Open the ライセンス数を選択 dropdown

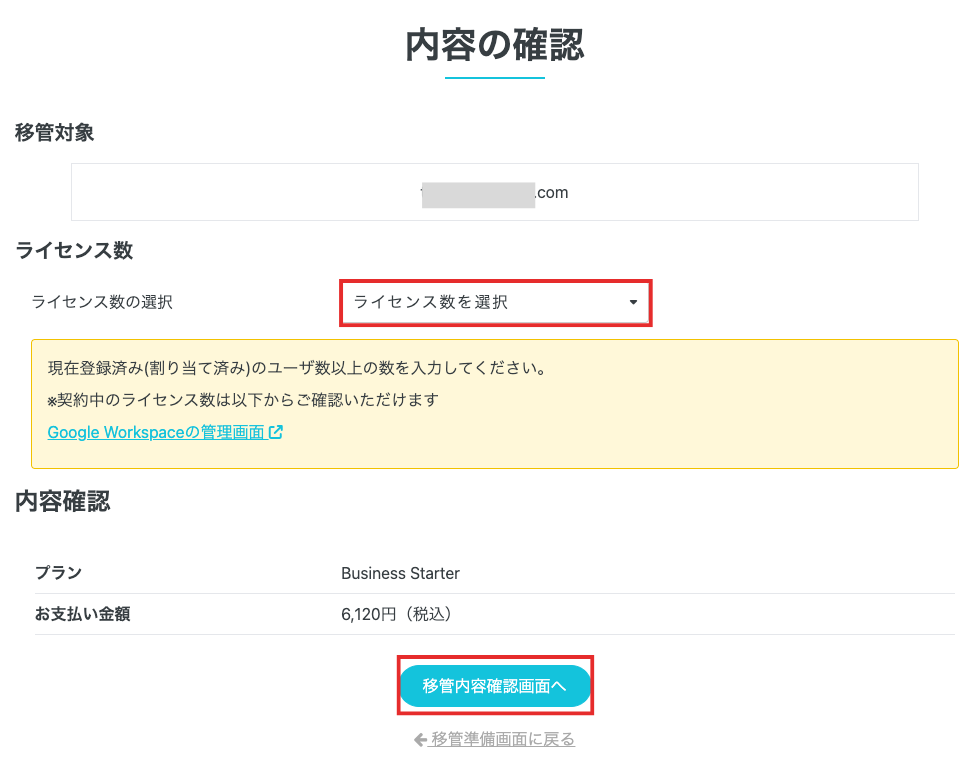tap(495, 302)
